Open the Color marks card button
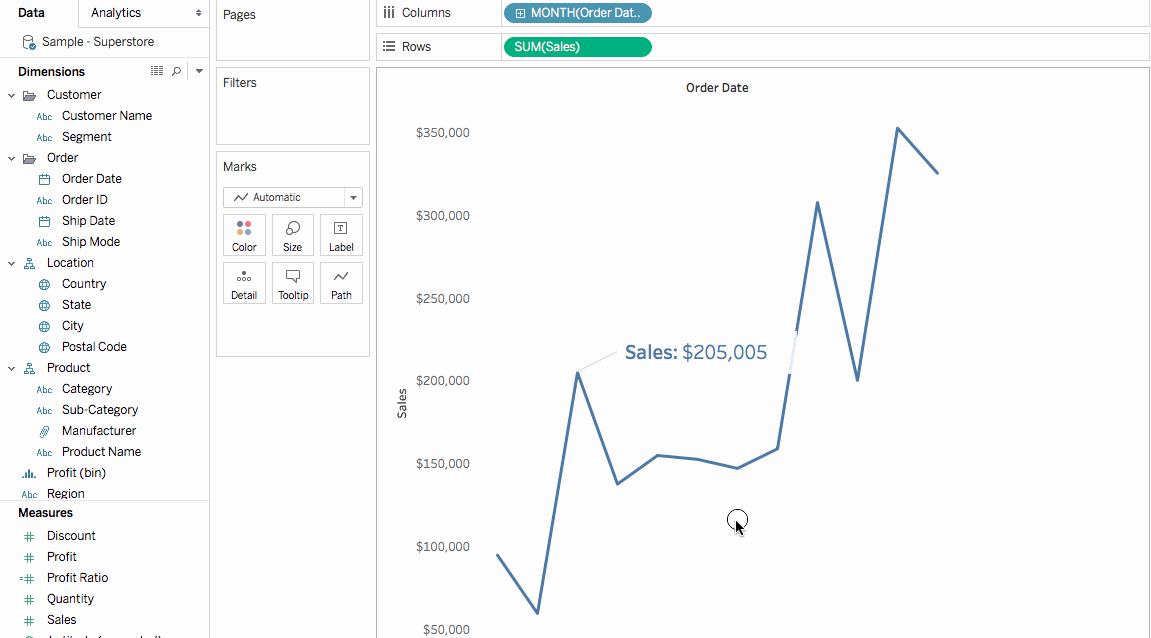Screen dimensions: 1151x638 click(244, 235)
